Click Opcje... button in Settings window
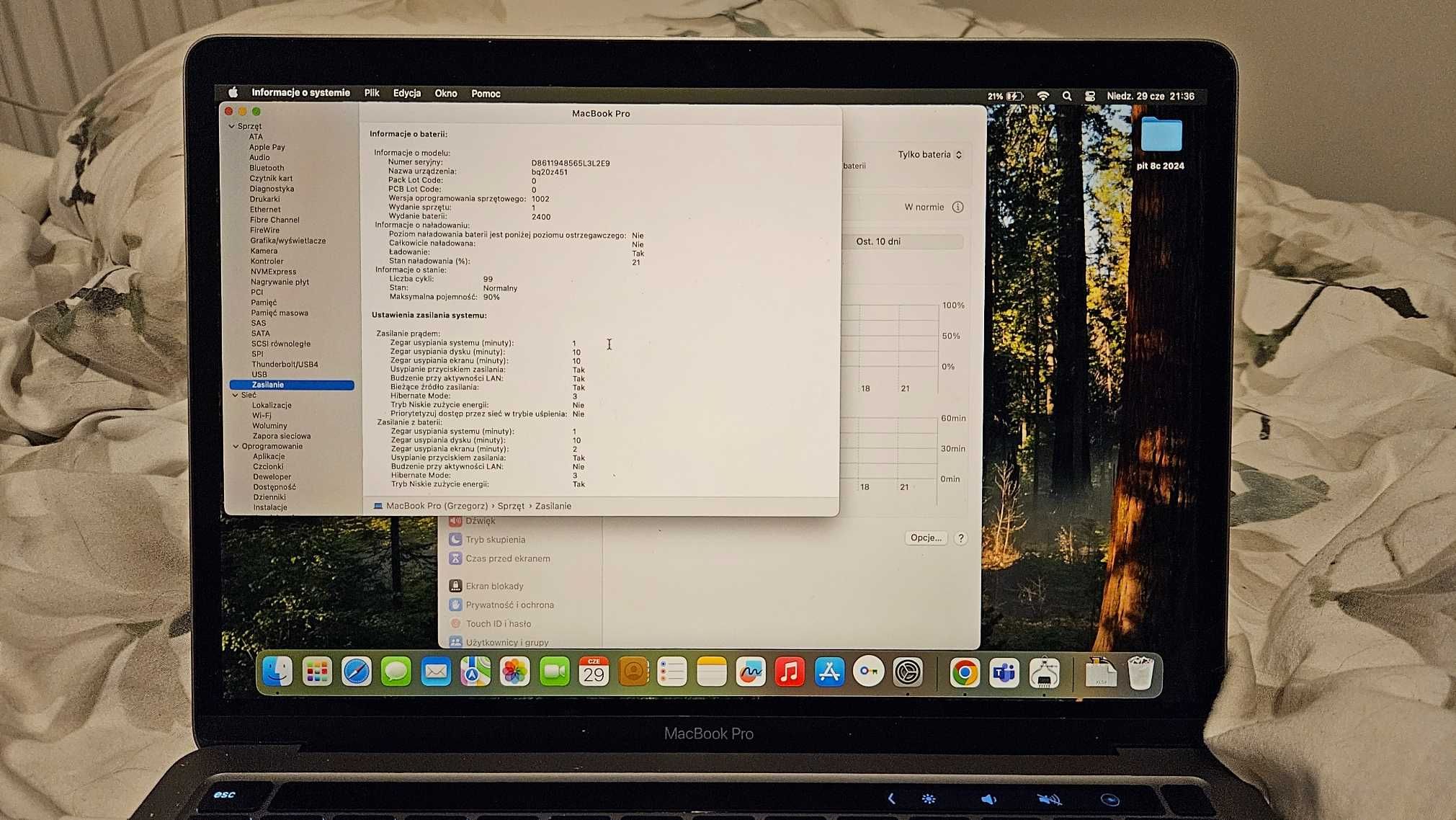Image resolution: width=1456 pixels, height=820 pixels. (926, 538)
